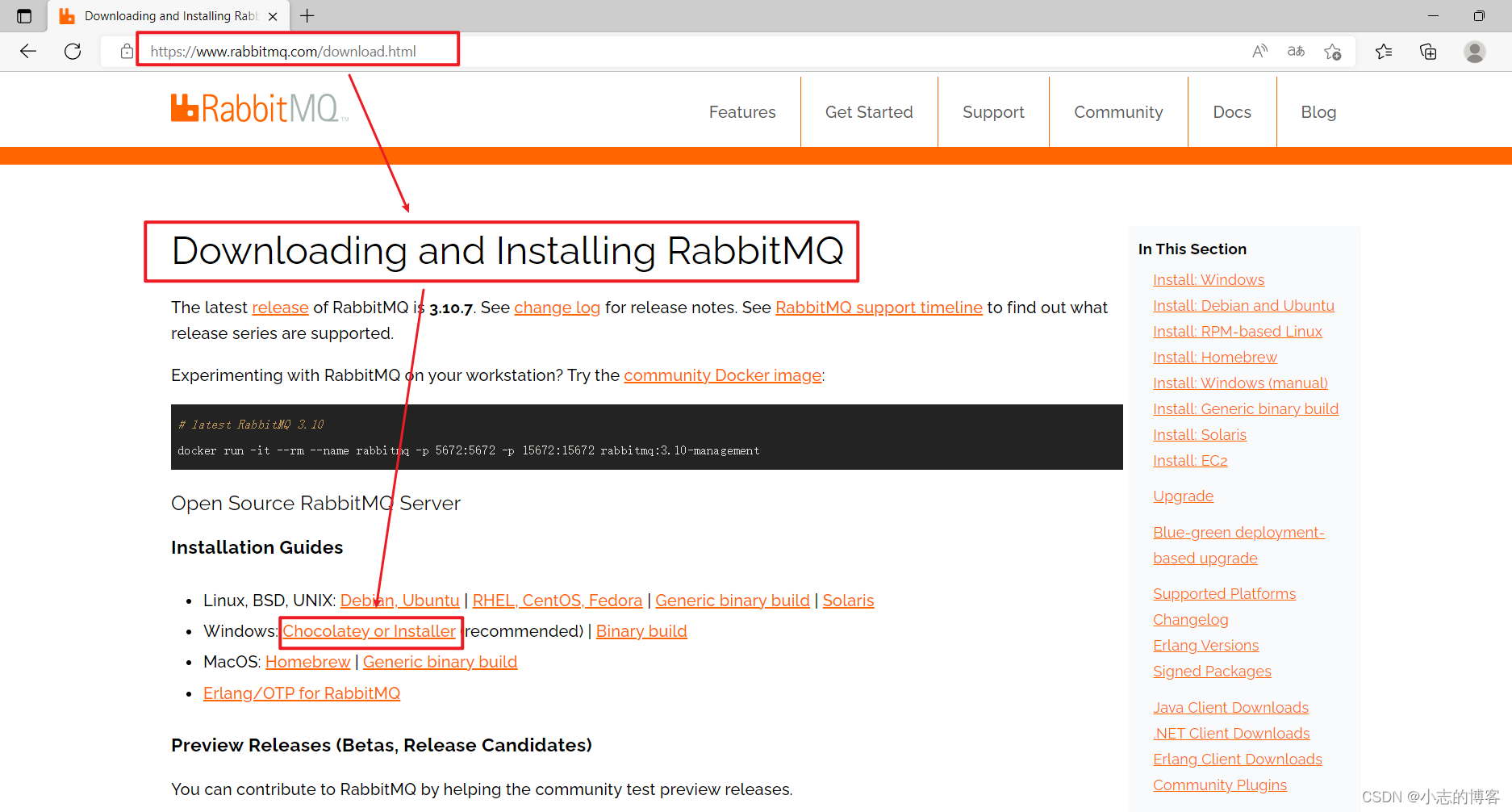
Task: Open sidebar link Install: Generic binary build
Action: click(1246, 409)
